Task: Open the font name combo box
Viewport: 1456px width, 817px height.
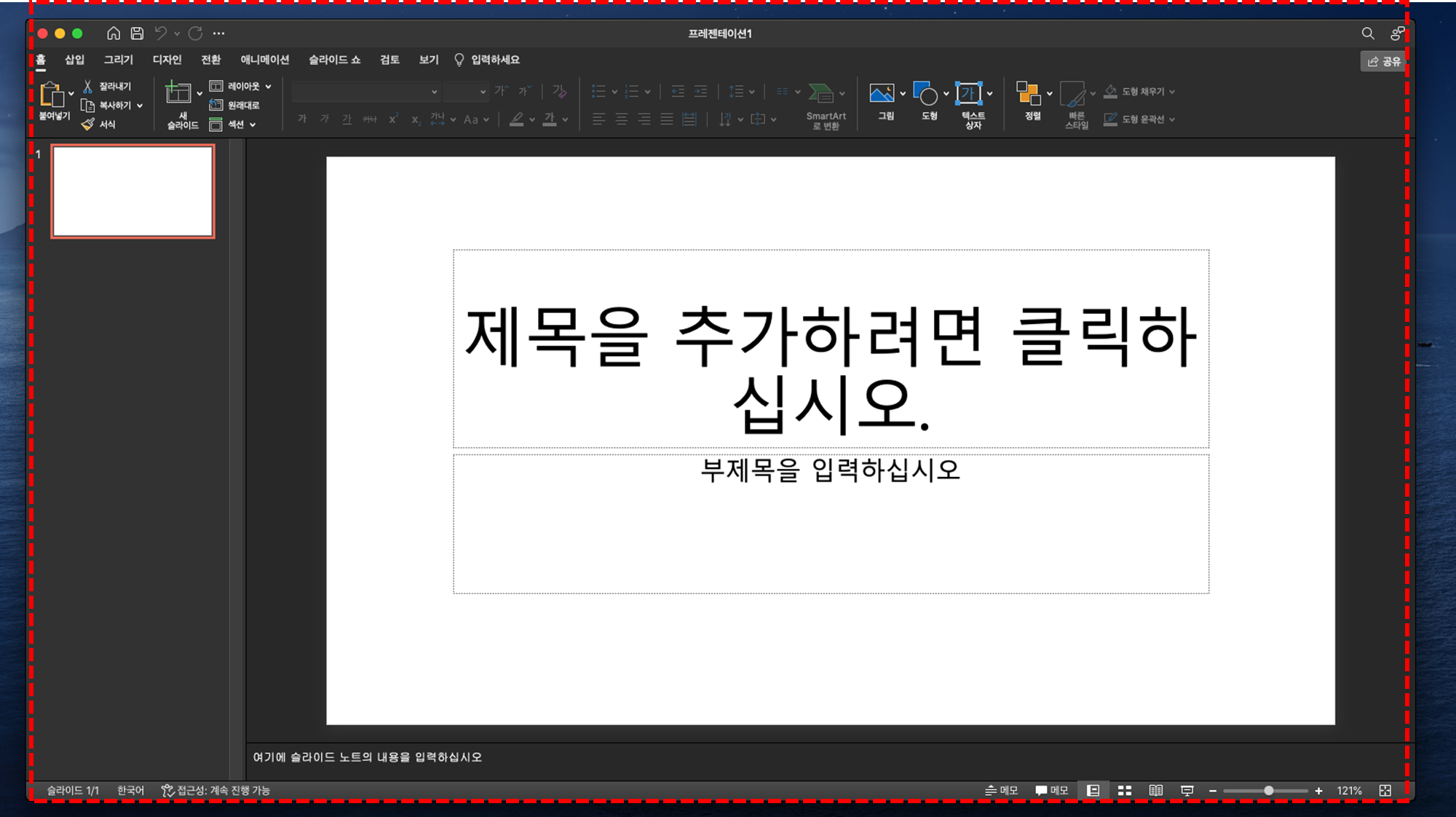Action: 365,91
